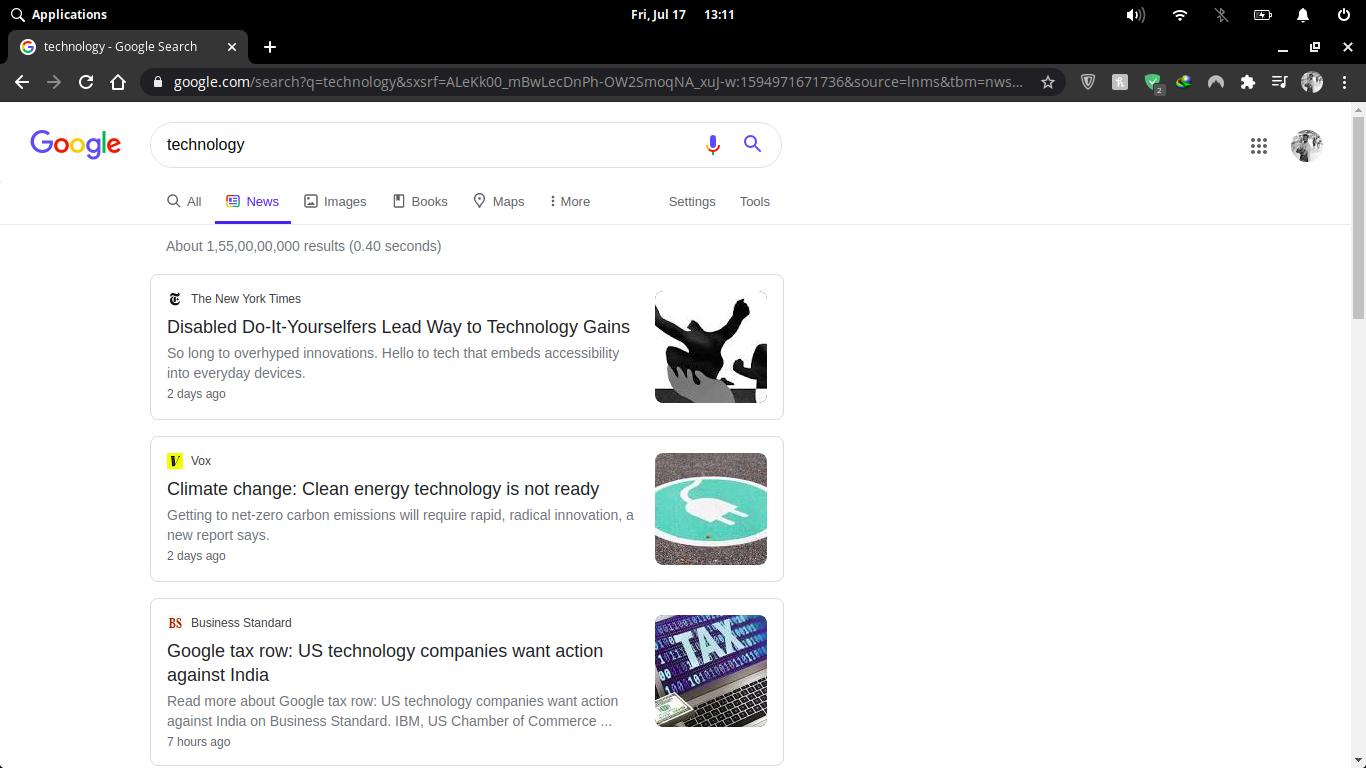Screen dimensions: 1366x768
Task: Open the Tools options
Action: click(x=755, y=202)
